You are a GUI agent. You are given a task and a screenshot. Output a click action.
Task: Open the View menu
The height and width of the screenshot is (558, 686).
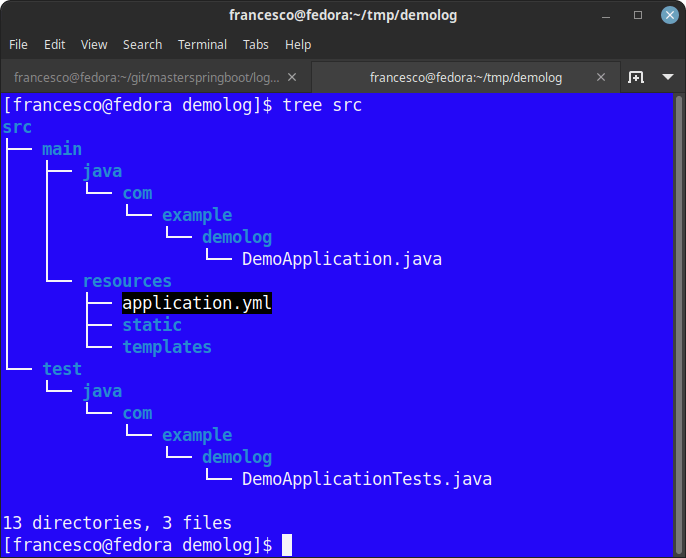(x=94, y=45)
